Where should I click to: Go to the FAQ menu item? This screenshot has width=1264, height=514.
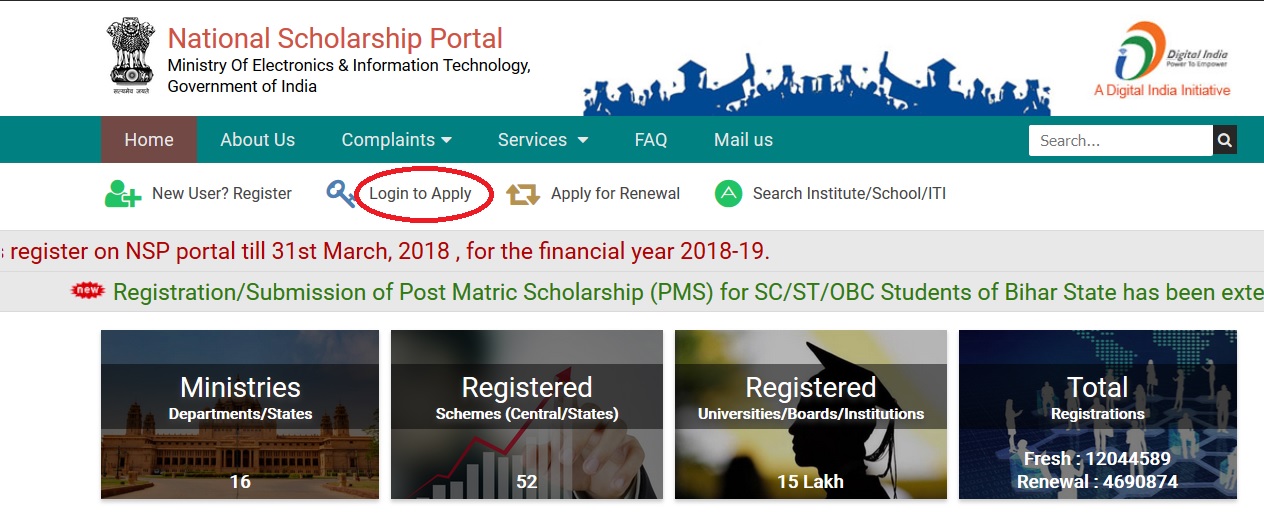pos(651,140)
